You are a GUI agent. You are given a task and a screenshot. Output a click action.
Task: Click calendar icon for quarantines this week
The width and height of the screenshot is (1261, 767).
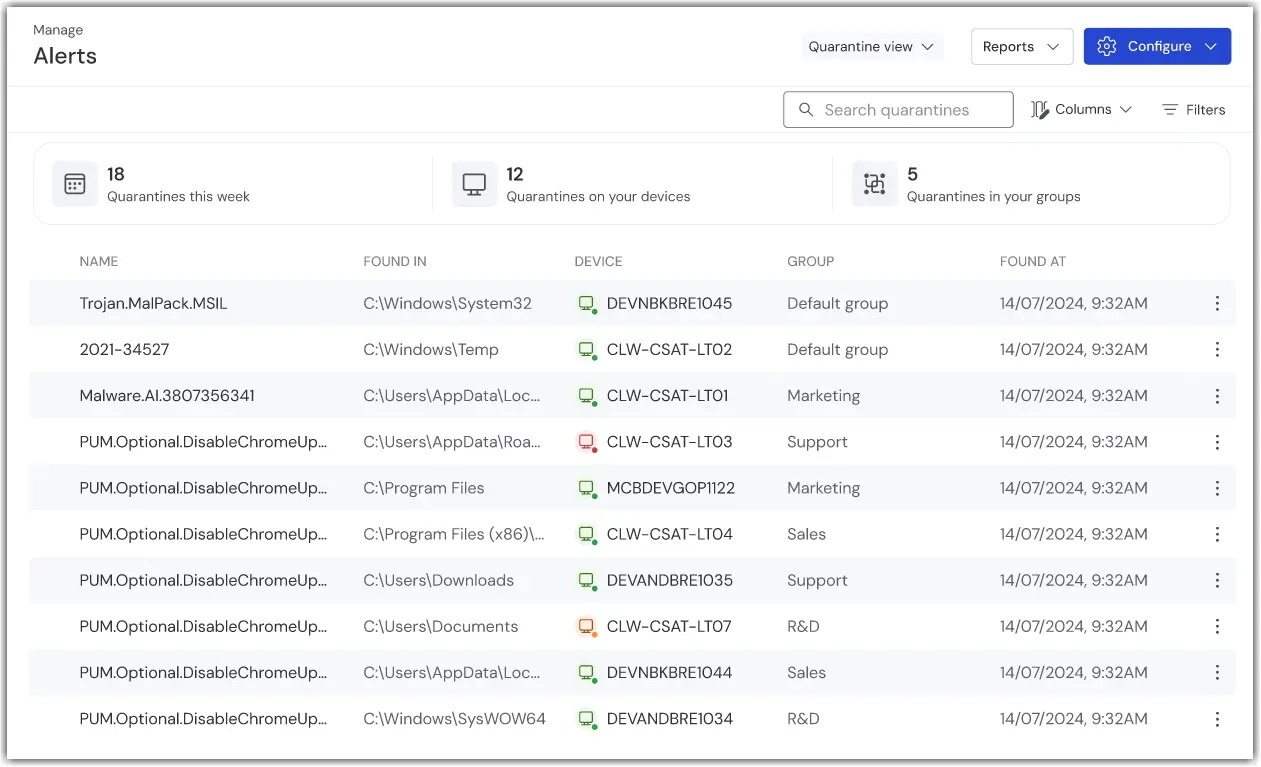point(75,184)
